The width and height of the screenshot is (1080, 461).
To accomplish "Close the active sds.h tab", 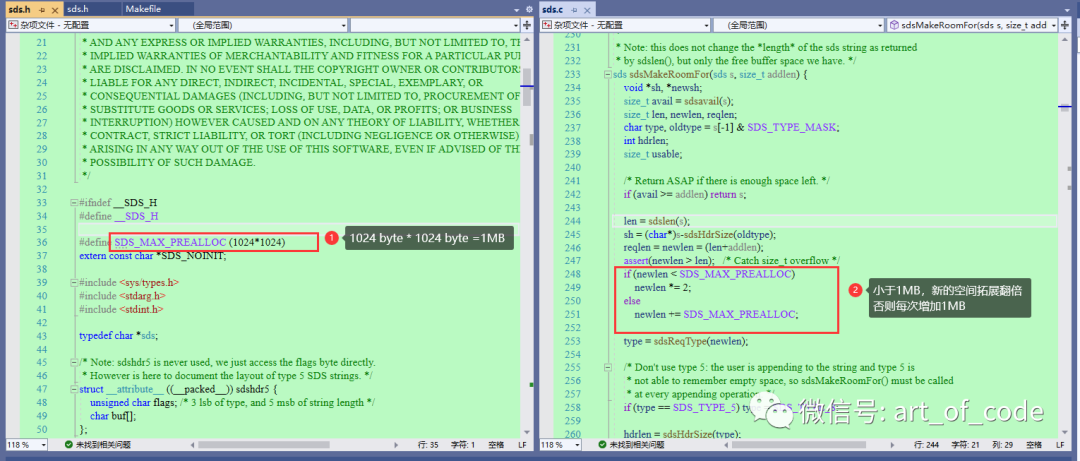I will (56, 9).
